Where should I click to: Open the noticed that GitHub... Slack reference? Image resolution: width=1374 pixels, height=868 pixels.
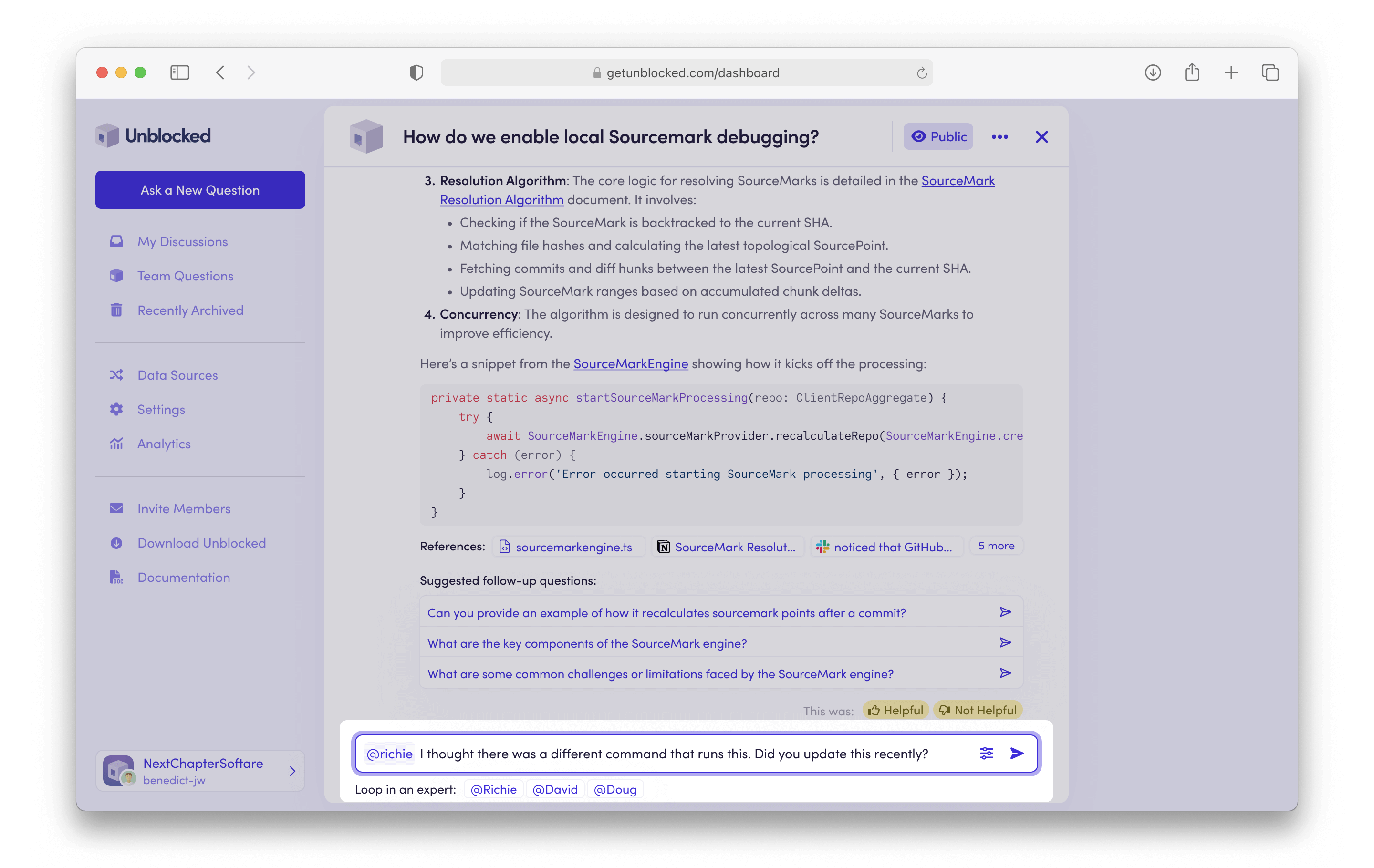click(886, 547)
